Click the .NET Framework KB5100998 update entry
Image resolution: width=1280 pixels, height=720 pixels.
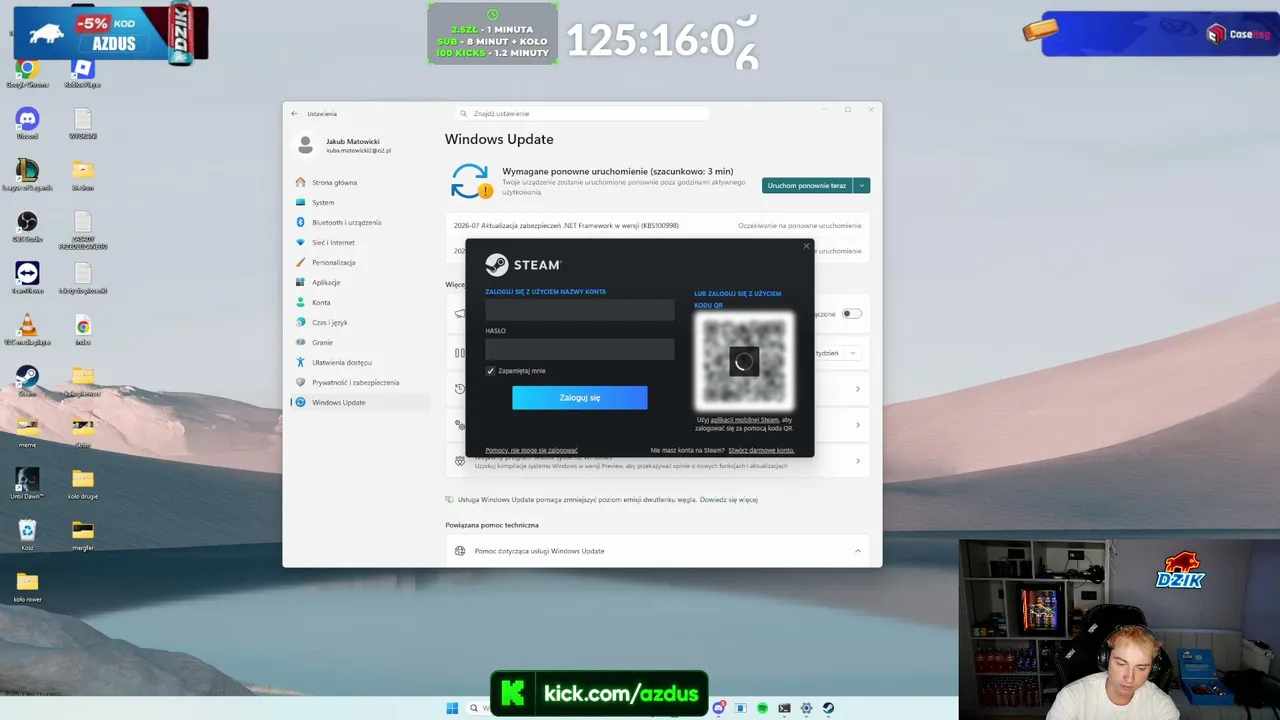657,226
